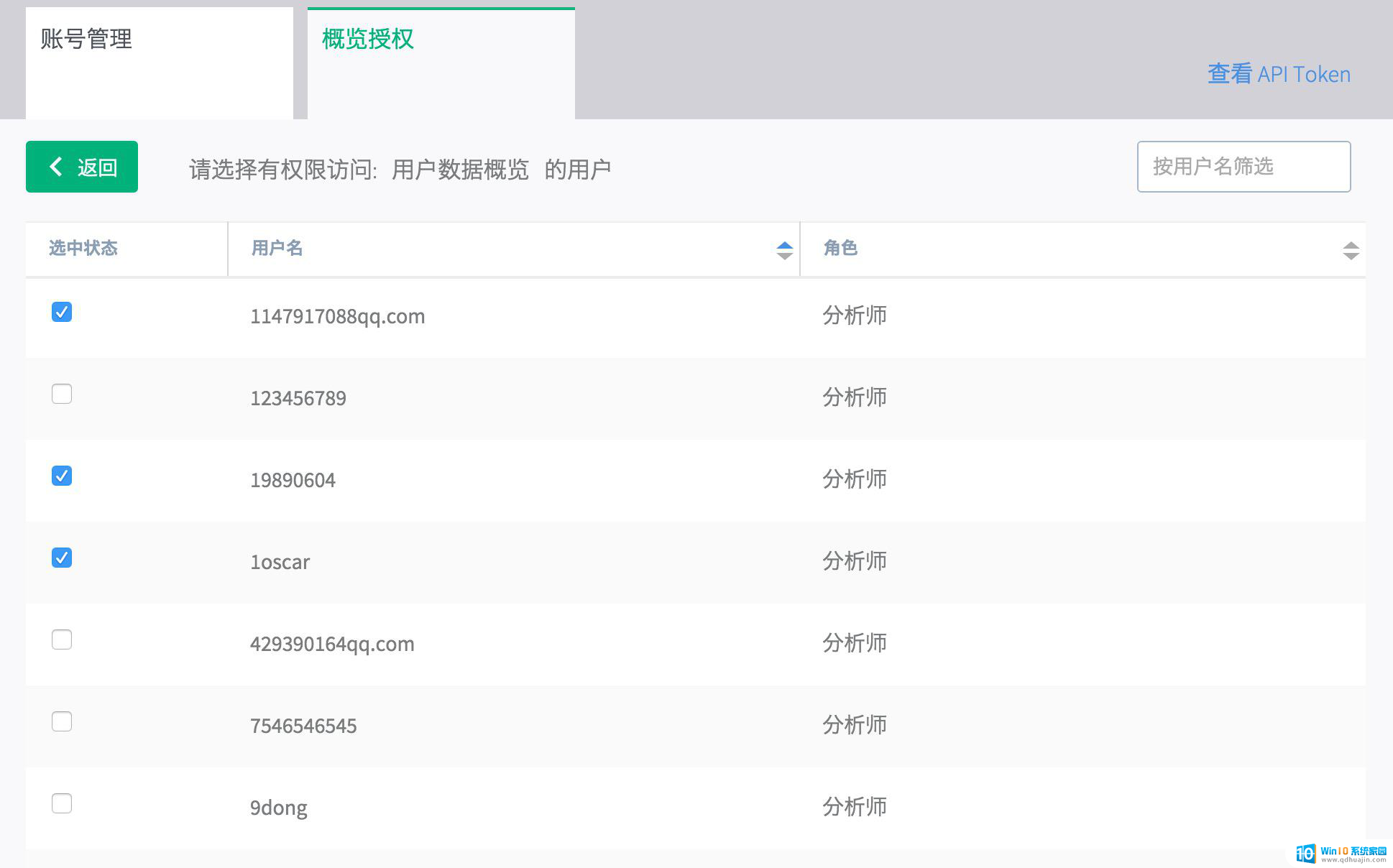1393x868 pixels.
Task: Click the 分析师 role in 19890604 row
Action: click(855, 479)
